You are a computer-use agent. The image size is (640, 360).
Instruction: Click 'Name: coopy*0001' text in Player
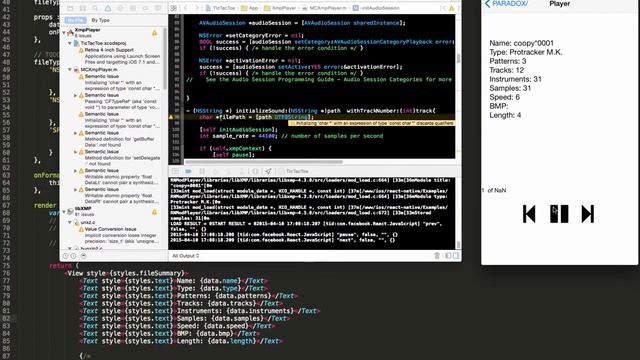click(x=522, y=43)
